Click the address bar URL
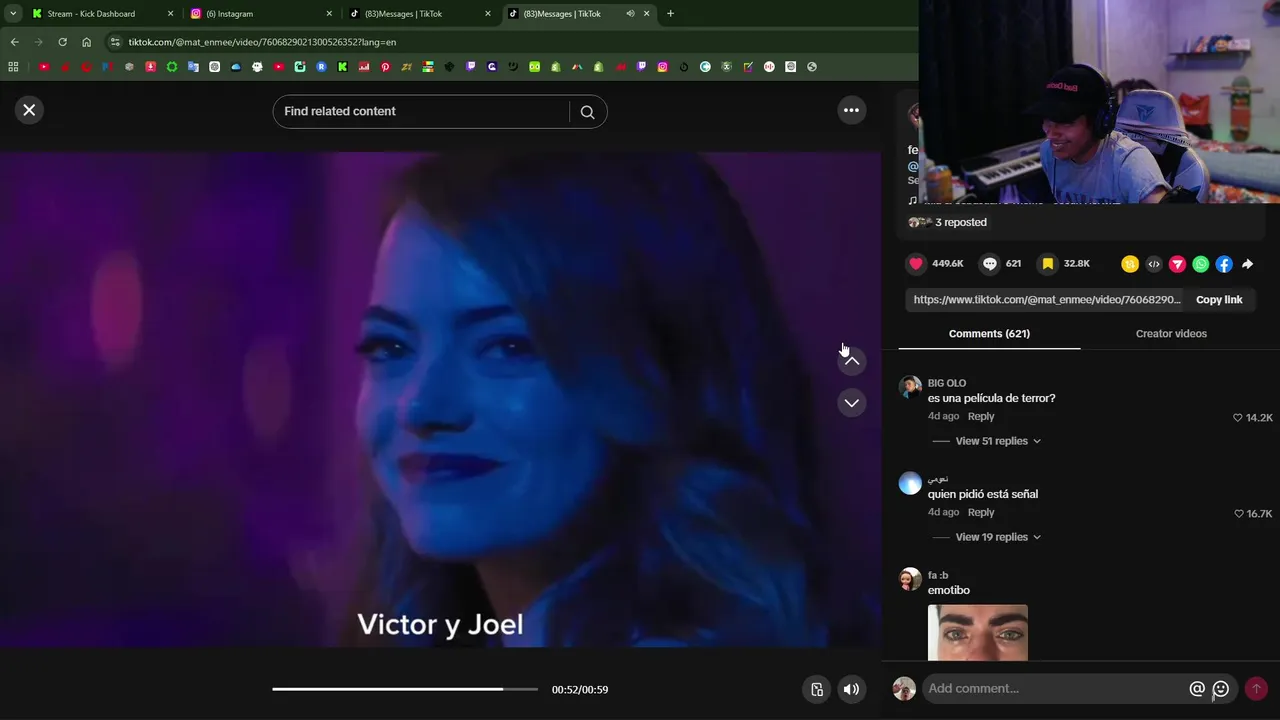 (x=262, y=42)
